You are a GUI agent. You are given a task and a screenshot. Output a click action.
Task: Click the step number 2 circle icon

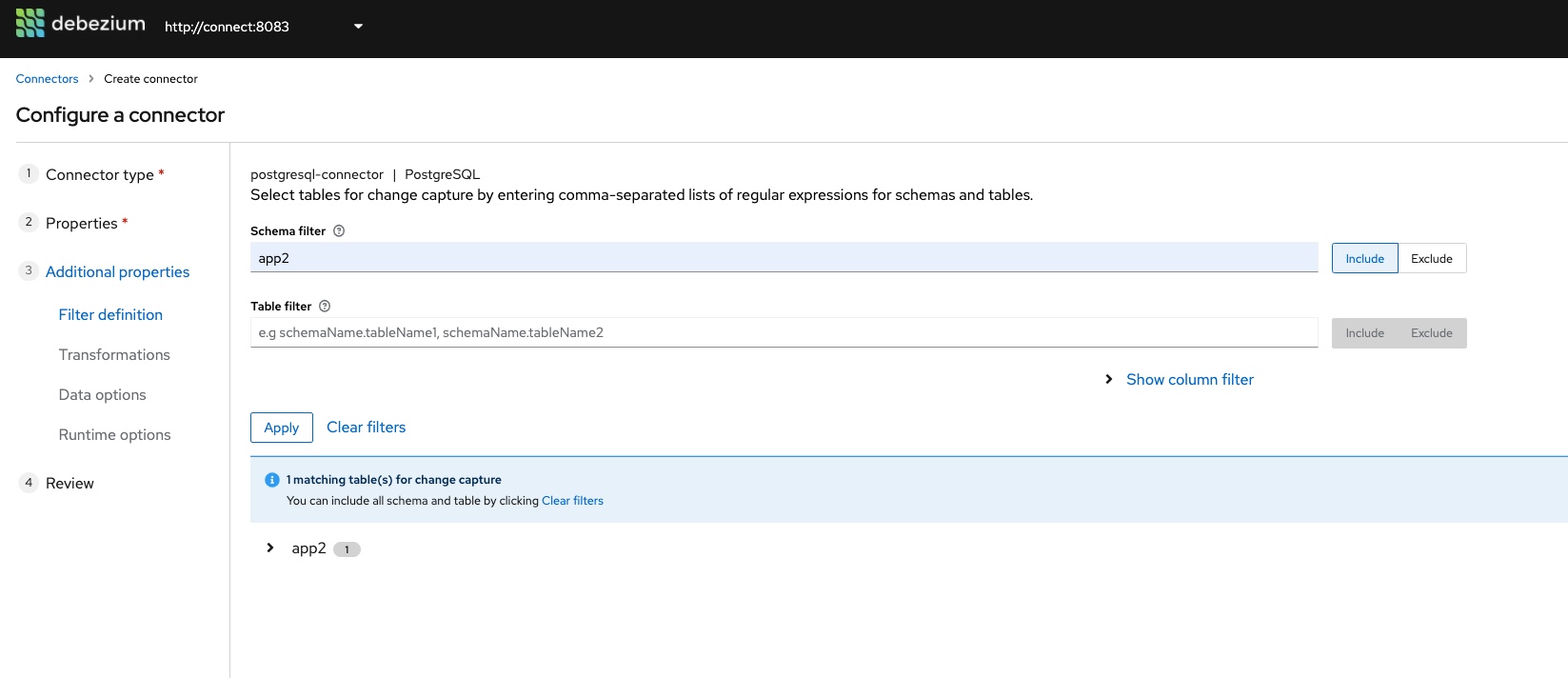point(29,222)
